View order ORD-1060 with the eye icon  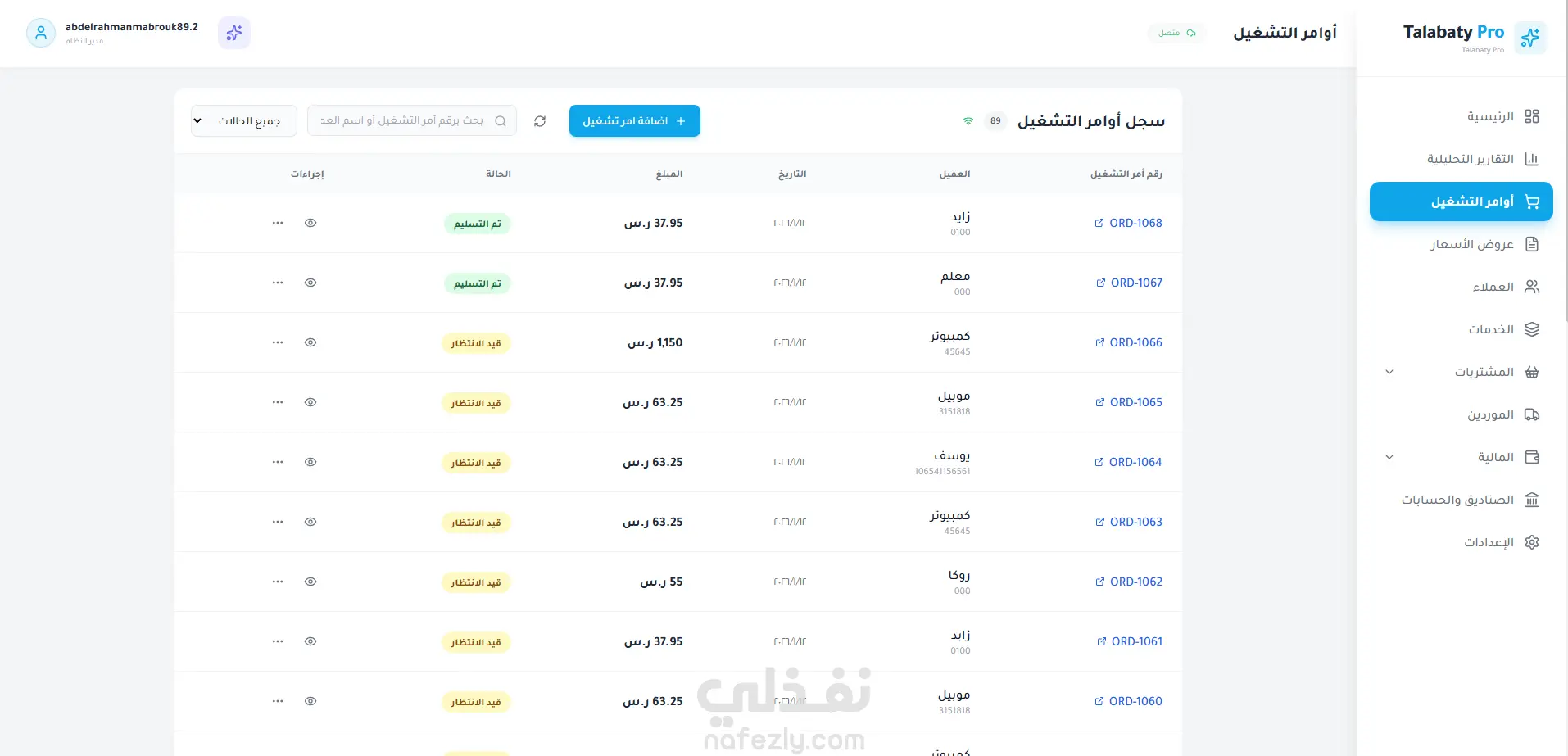pyautogui.click(x=310, y=701)
